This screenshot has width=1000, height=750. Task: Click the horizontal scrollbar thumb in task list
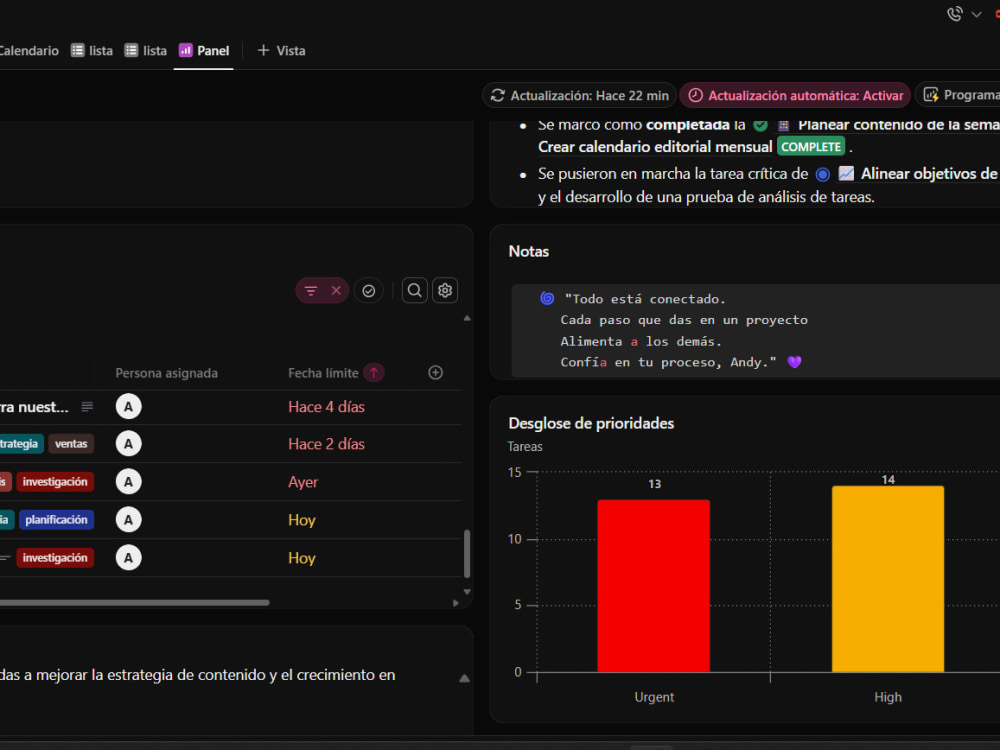click(135, 603)
